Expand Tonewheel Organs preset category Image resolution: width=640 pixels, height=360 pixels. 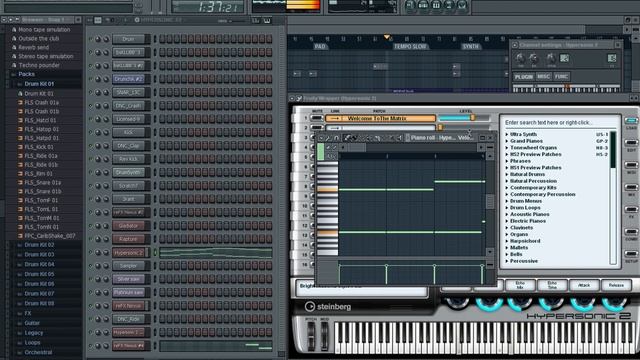(x=507, y=148)
